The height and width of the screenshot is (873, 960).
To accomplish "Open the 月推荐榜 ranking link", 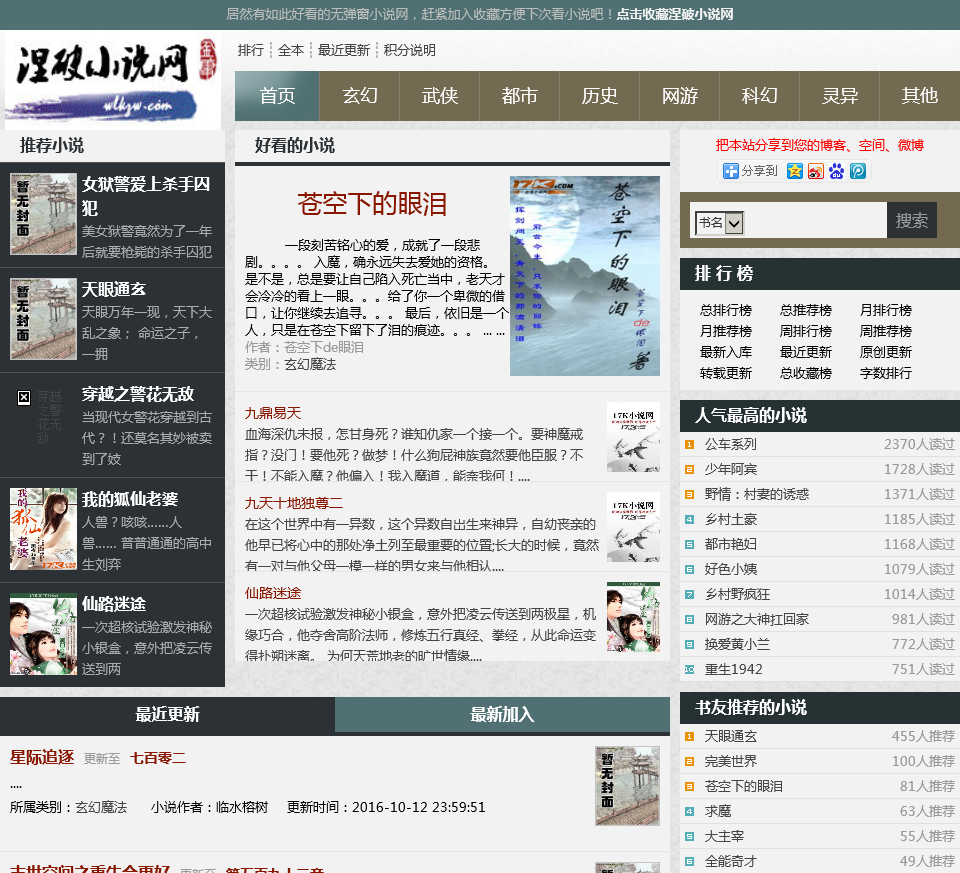I will click(x=726, y=331).
